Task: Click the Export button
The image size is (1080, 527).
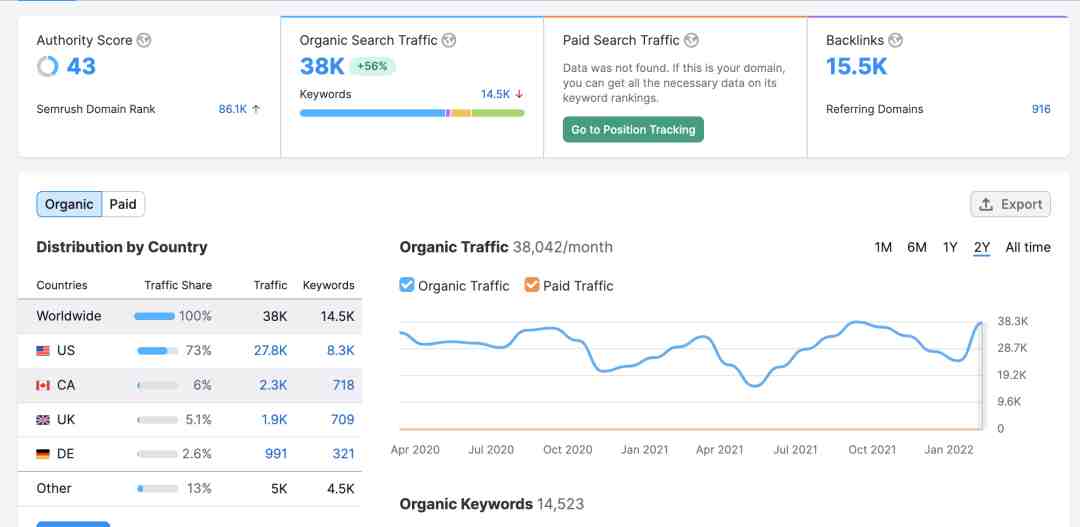Action: [x=1010, y=204]
